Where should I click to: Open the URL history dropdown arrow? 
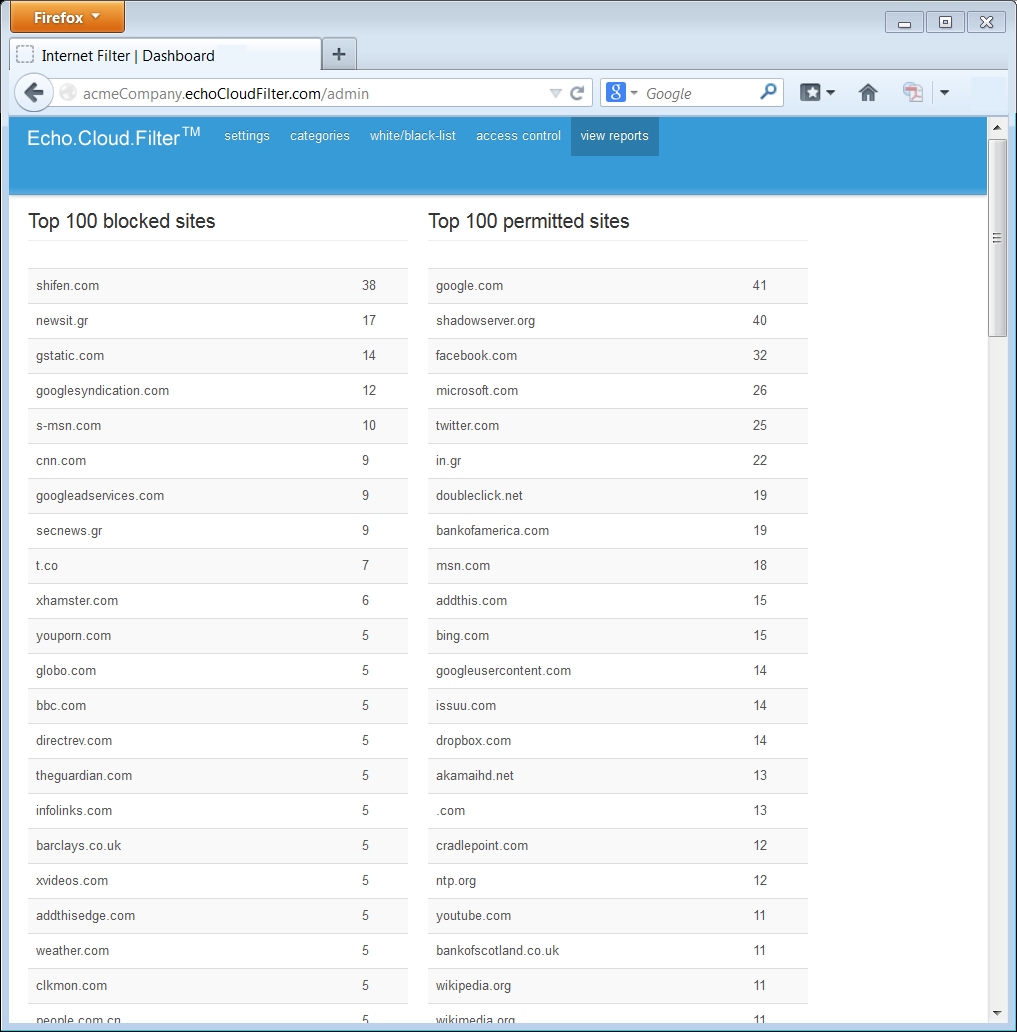click(x=555, y=93)
